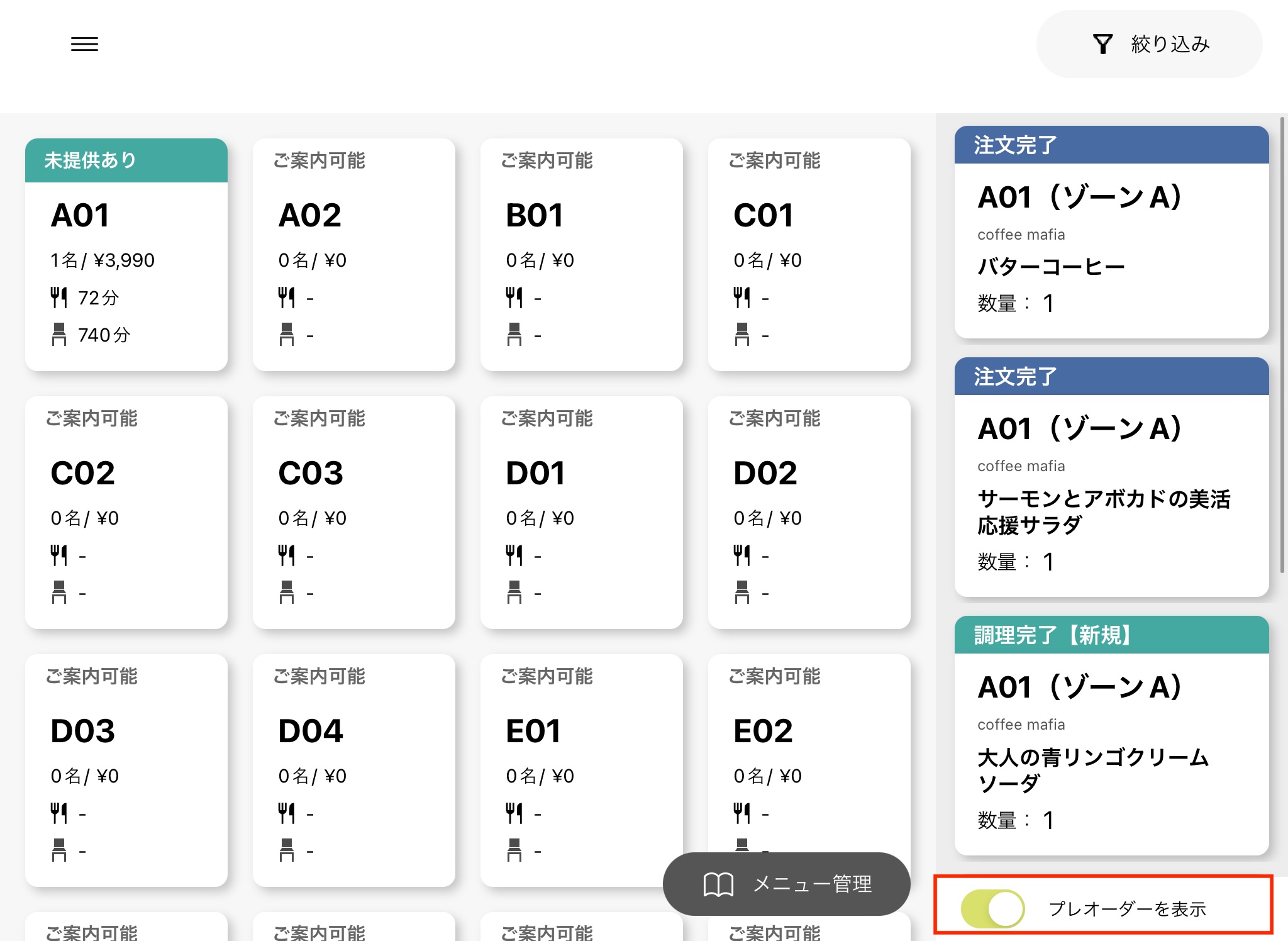
Task: Select the 未提供あり header on table A01
Action: click(x=126, y=160)
